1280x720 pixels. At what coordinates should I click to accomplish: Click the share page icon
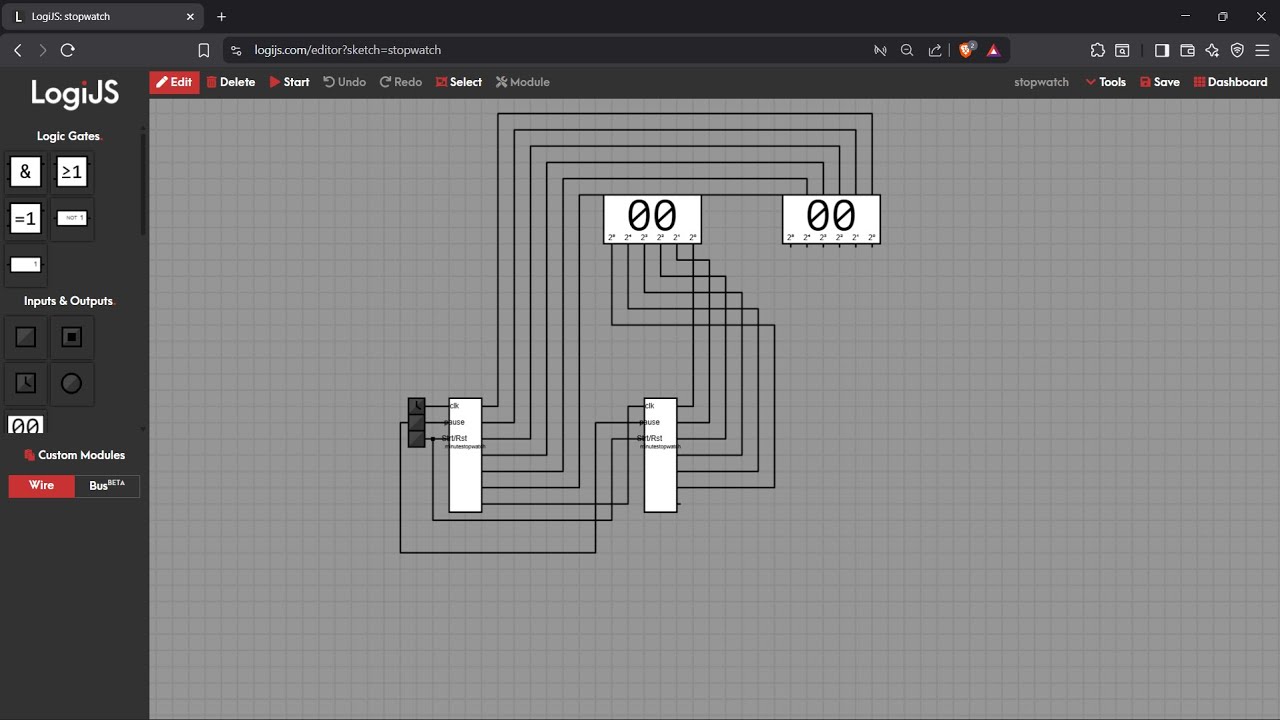pyautogui.click(x=935, y=50)
